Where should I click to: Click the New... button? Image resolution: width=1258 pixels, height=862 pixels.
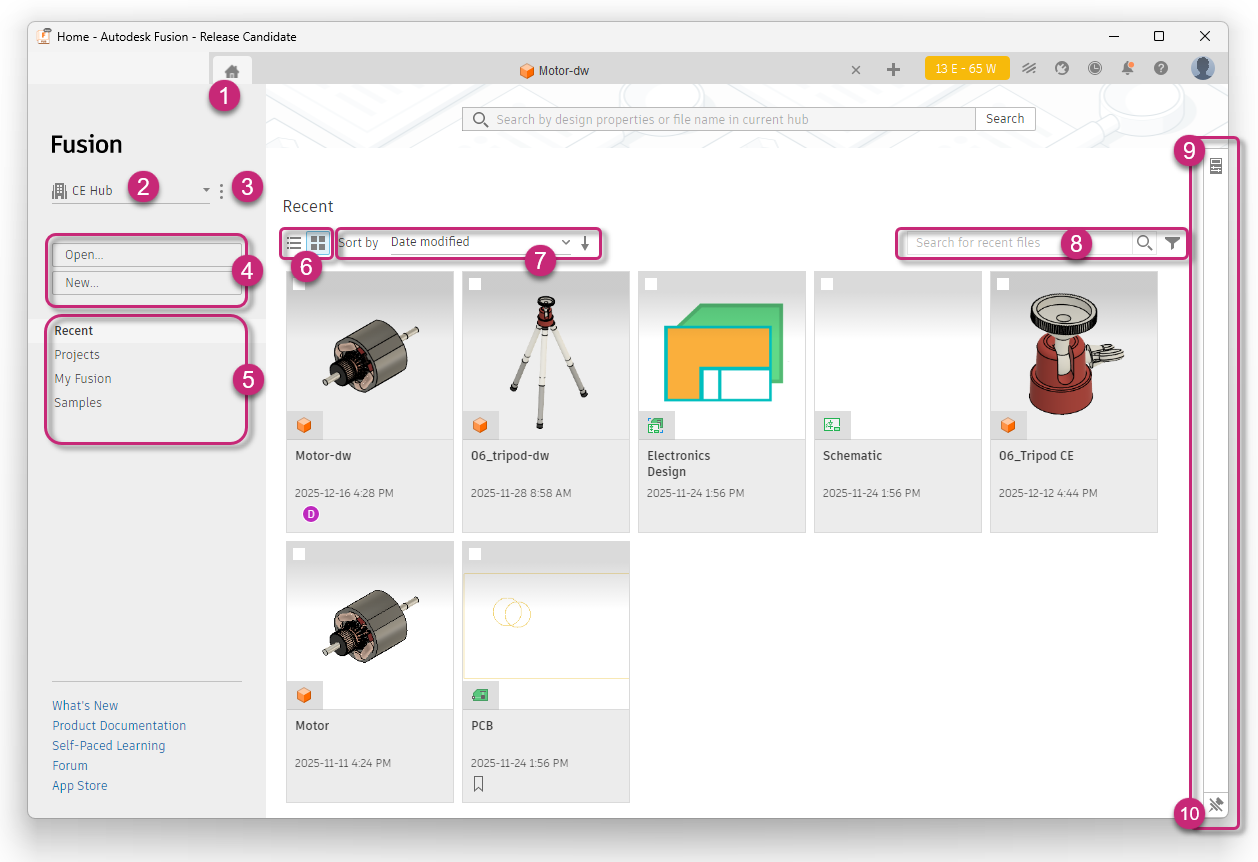[147, 283]
